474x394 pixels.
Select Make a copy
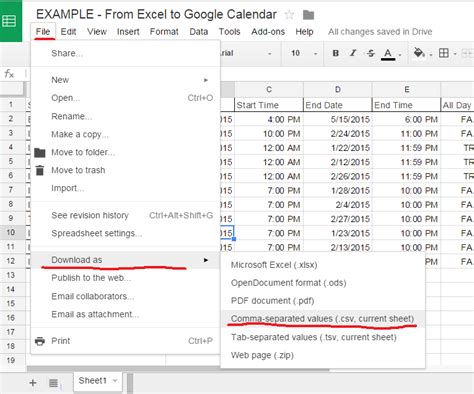tap(125, 134)
